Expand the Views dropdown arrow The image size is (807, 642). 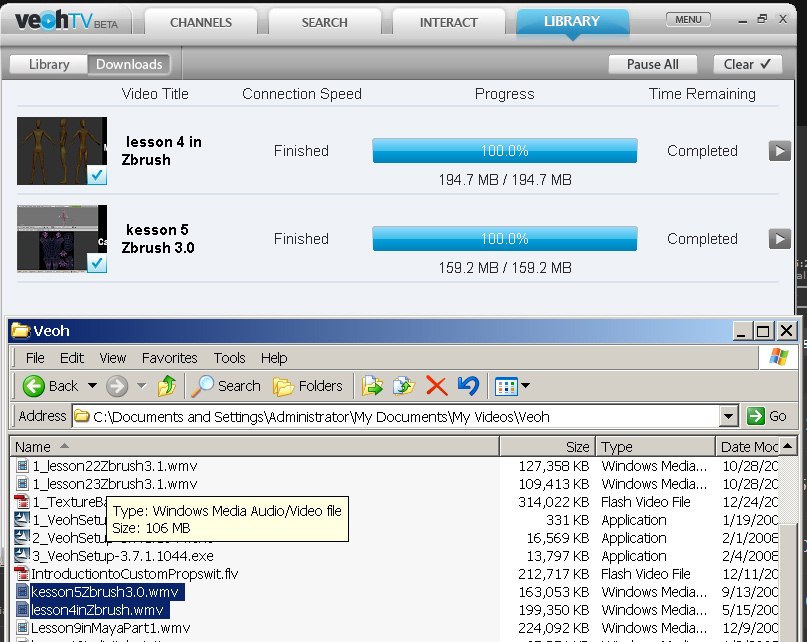[x=525, y=386]
